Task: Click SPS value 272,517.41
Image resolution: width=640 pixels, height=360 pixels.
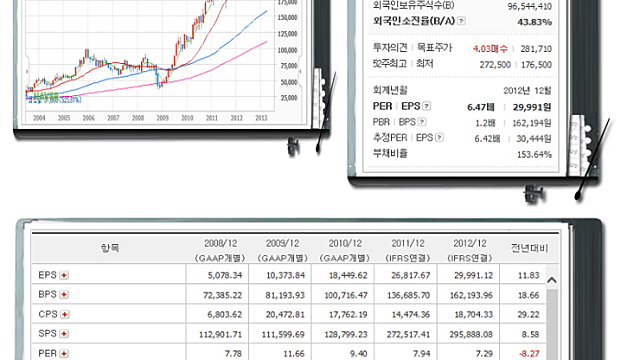Action: point(409,334)
